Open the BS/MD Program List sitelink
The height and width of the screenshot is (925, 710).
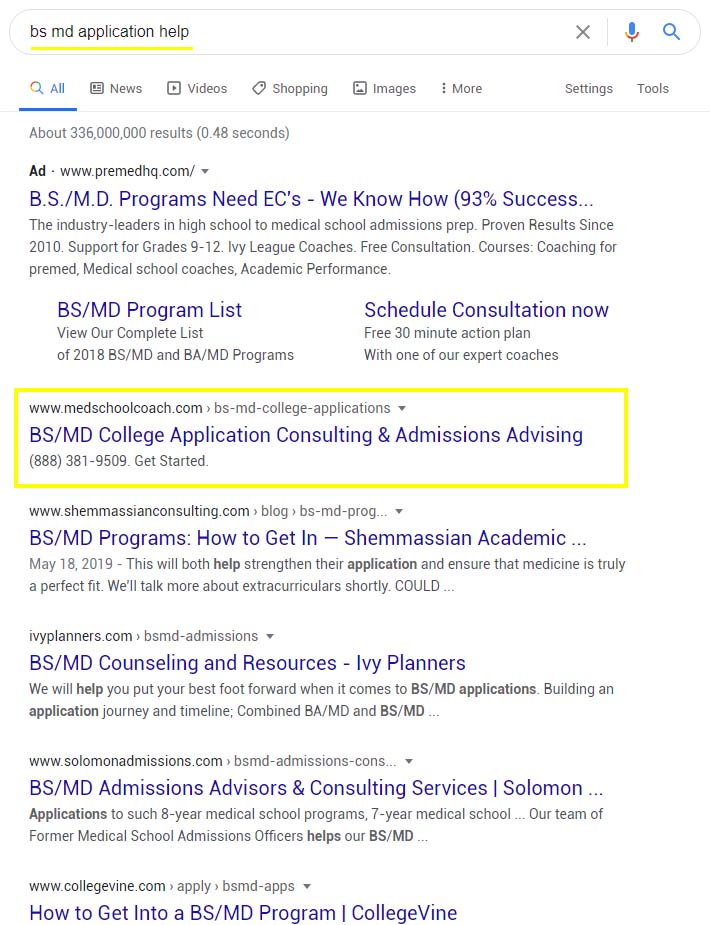pos(150,310)
